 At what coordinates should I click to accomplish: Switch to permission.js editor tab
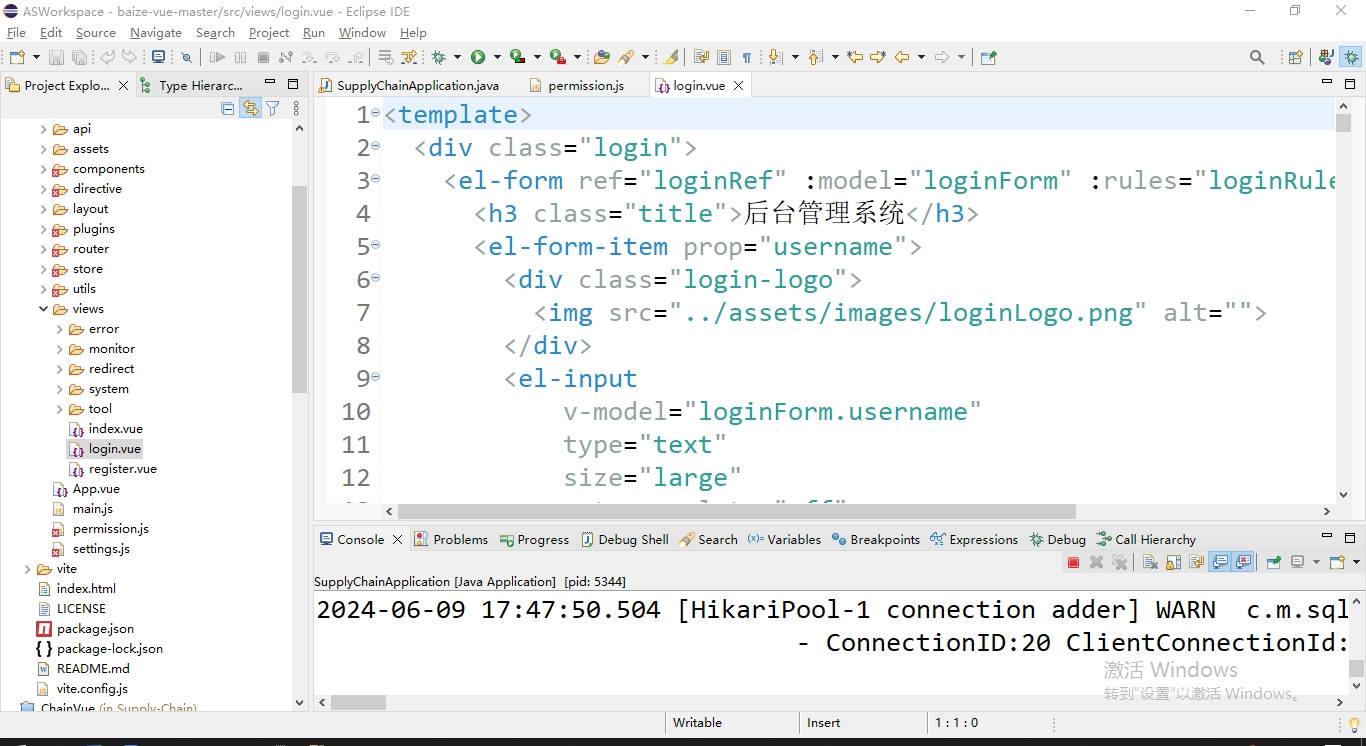(x=586, y=86)
